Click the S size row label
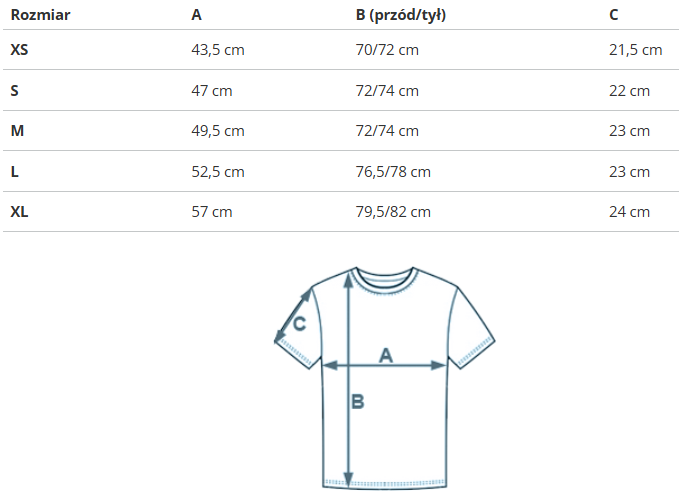679x502 pixels. 14,91
